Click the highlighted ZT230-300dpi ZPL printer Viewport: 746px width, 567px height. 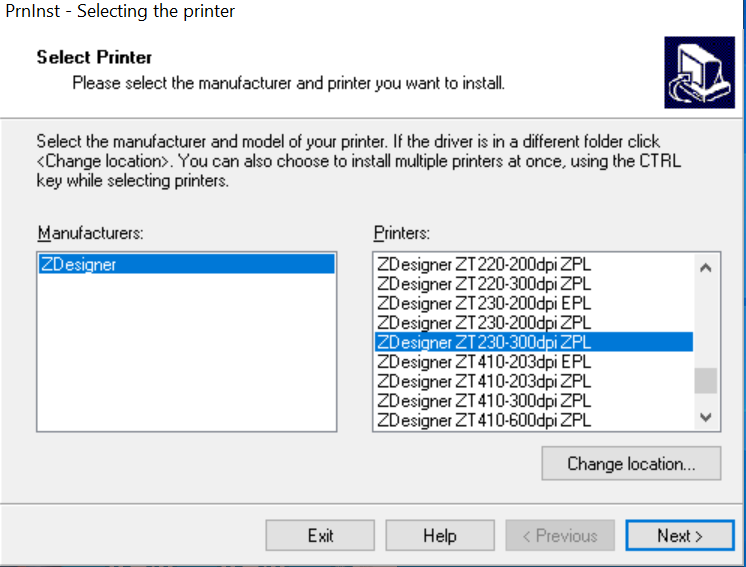(484, 342)
